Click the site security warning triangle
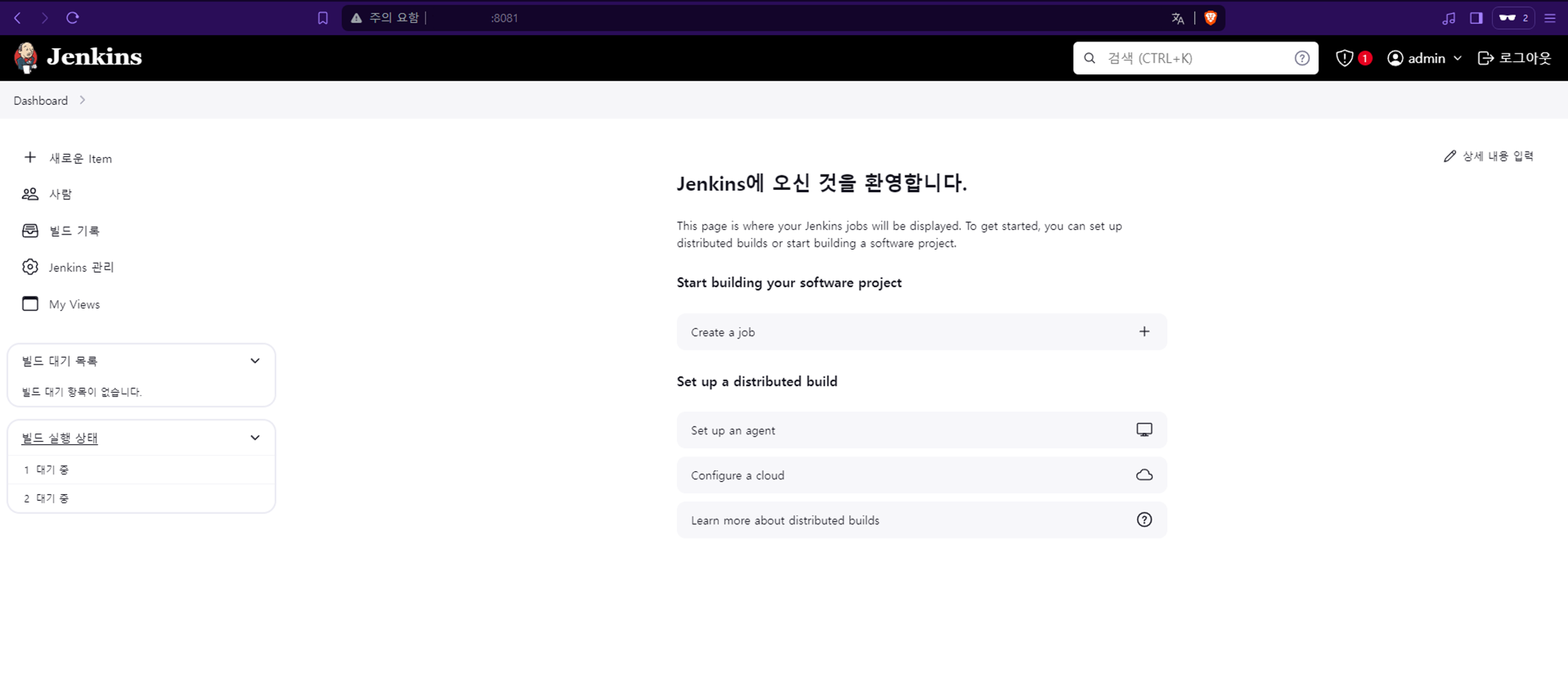 [356, 18]
